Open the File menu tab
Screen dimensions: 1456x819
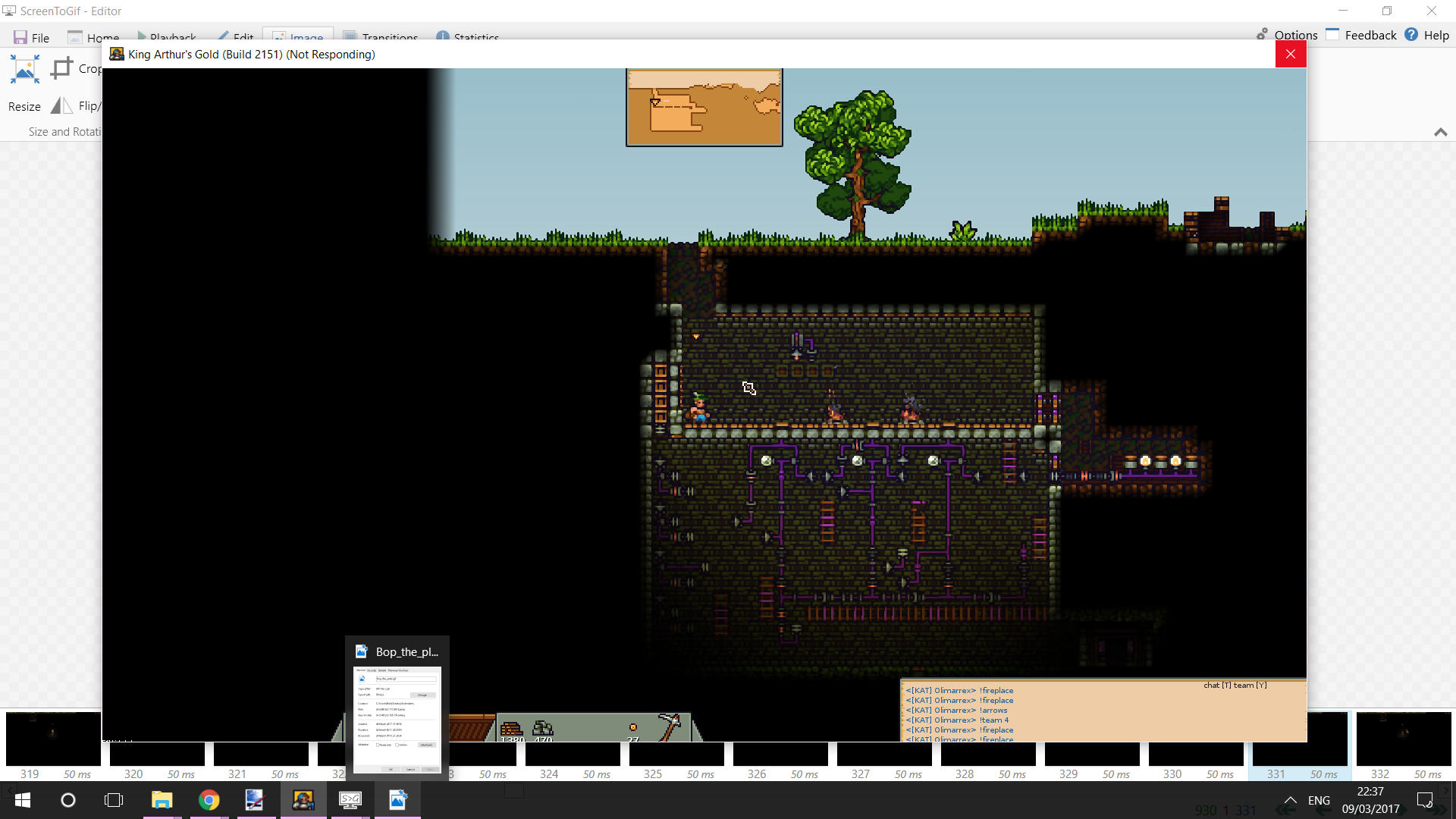tap(31, 37)
